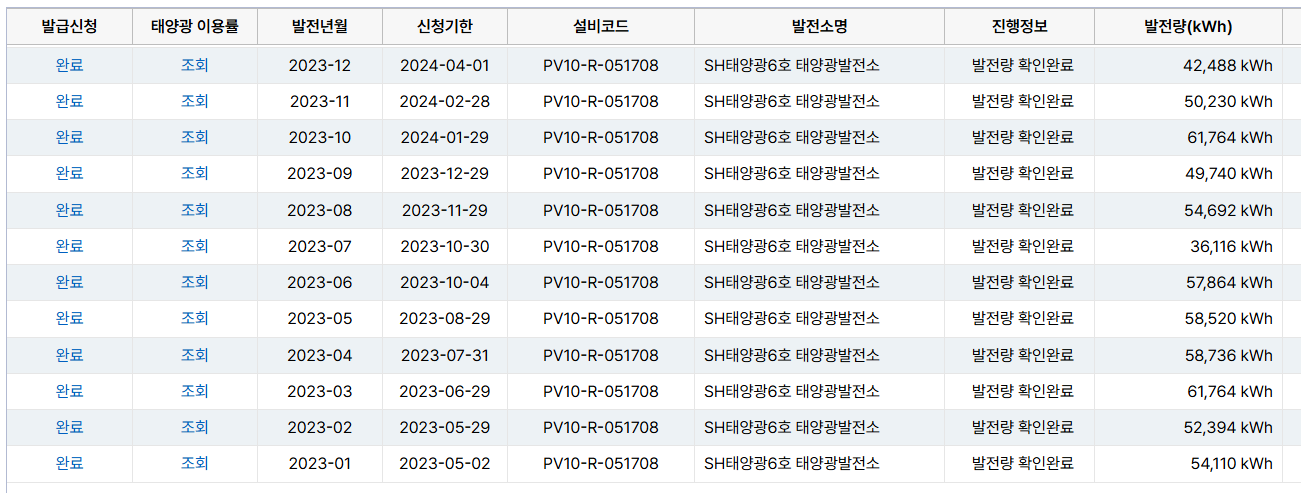Click the 태양광 이용률 column header
The height and width of the screenshot is (493, 1301).
[x=194, y=27]
